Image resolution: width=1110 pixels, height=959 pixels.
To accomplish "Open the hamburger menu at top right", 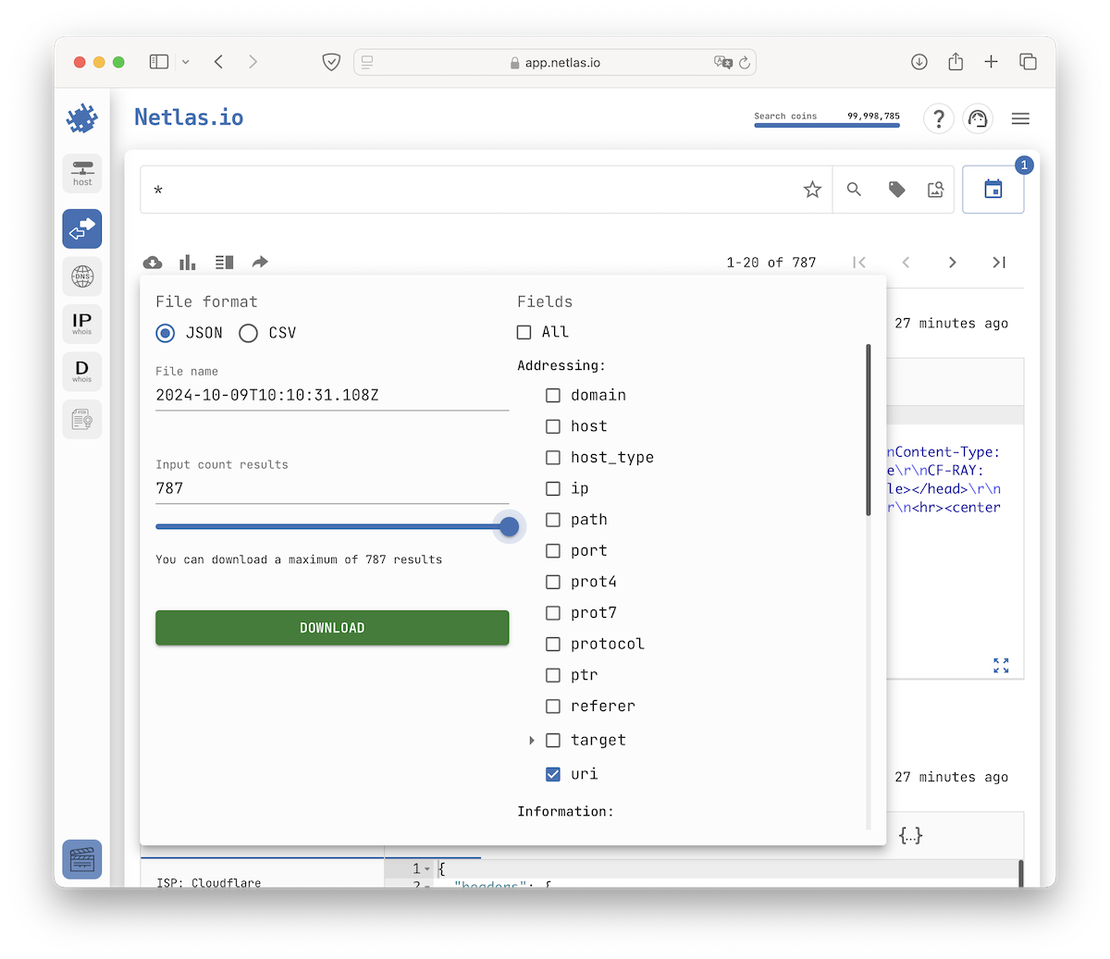I will coord(1020,118).
